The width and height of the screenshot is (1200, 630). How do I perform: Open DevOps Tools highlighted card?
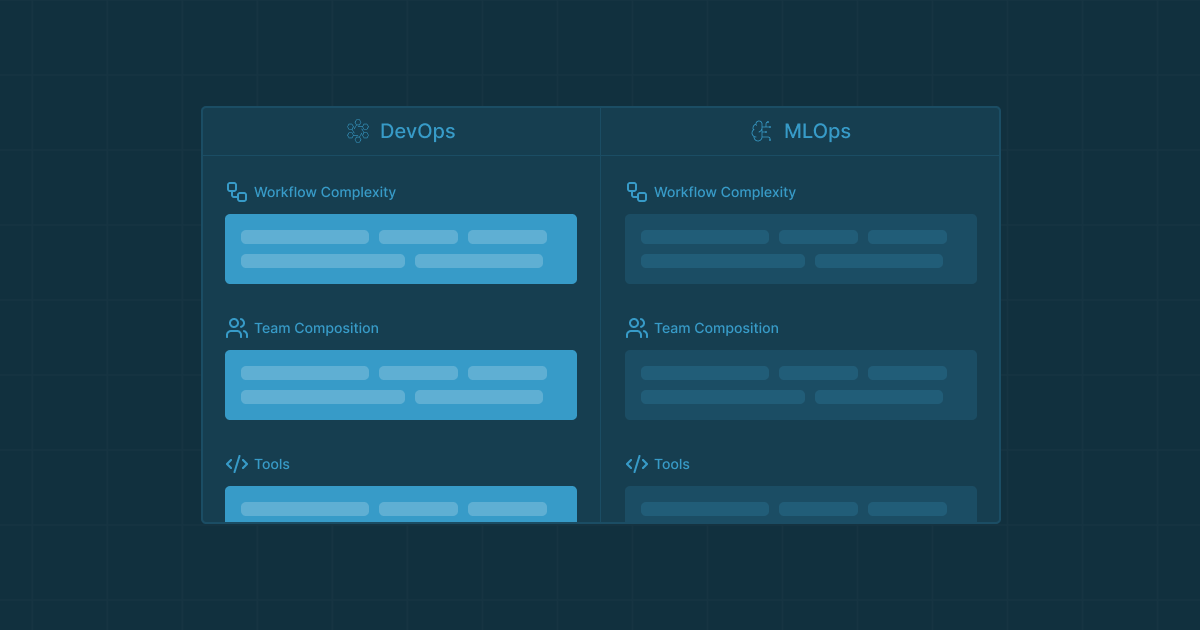(x=401, y=504)
